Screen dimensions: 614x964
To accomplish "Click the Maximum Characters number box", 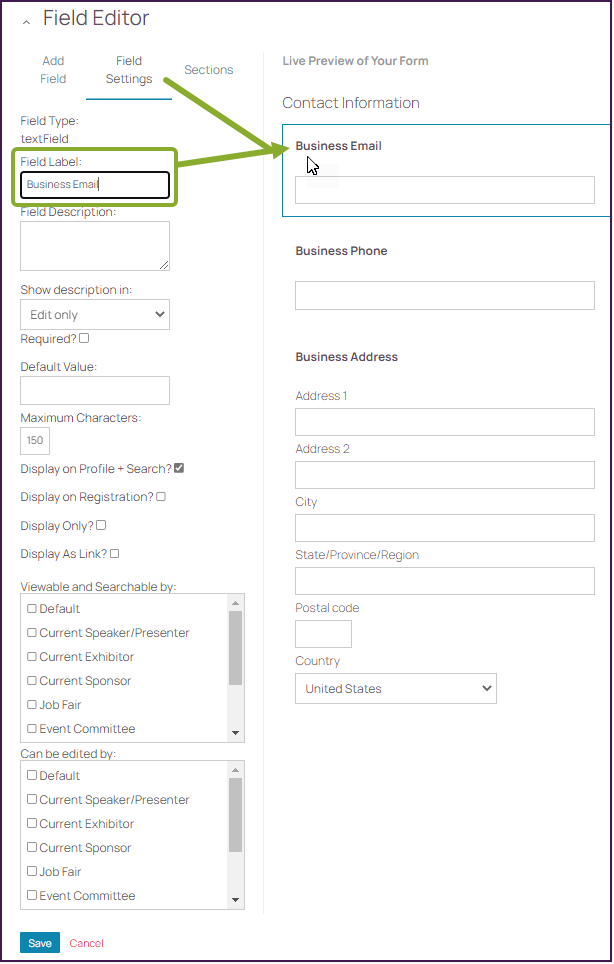I will click(x=35, y=441).
